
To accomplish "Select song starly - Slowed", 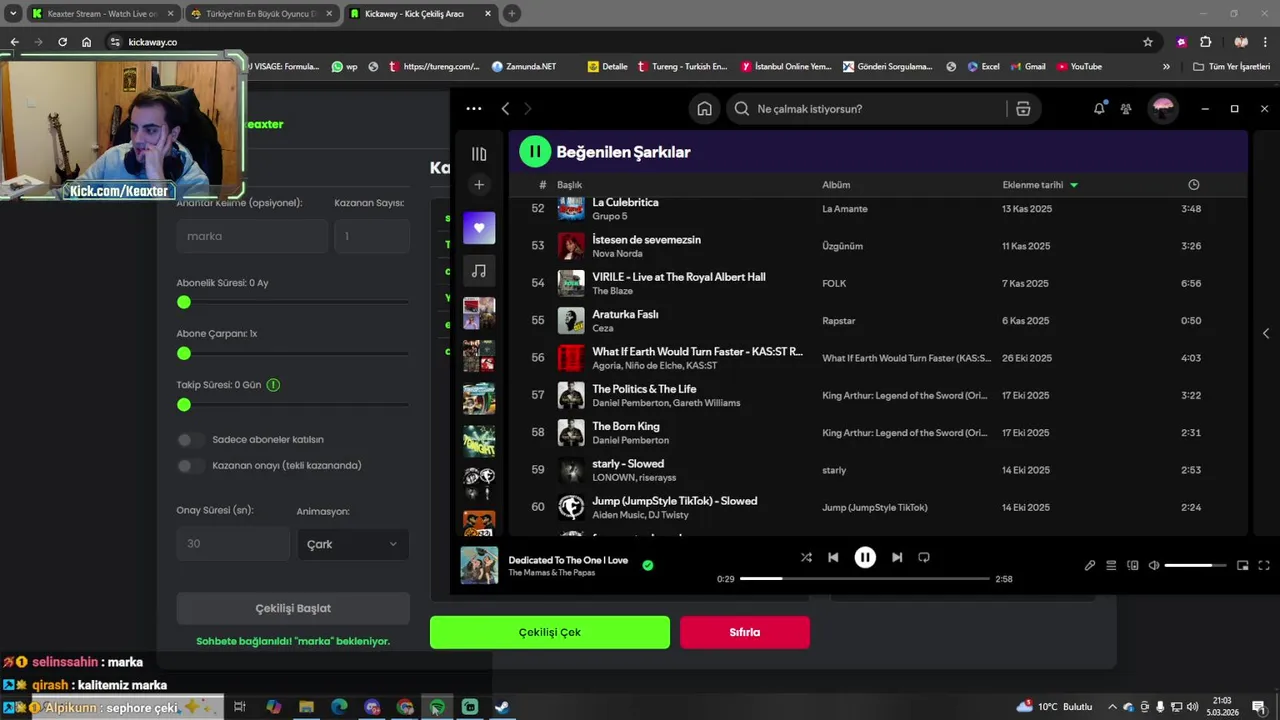I will pyautogui.click(x=628, y=463).
